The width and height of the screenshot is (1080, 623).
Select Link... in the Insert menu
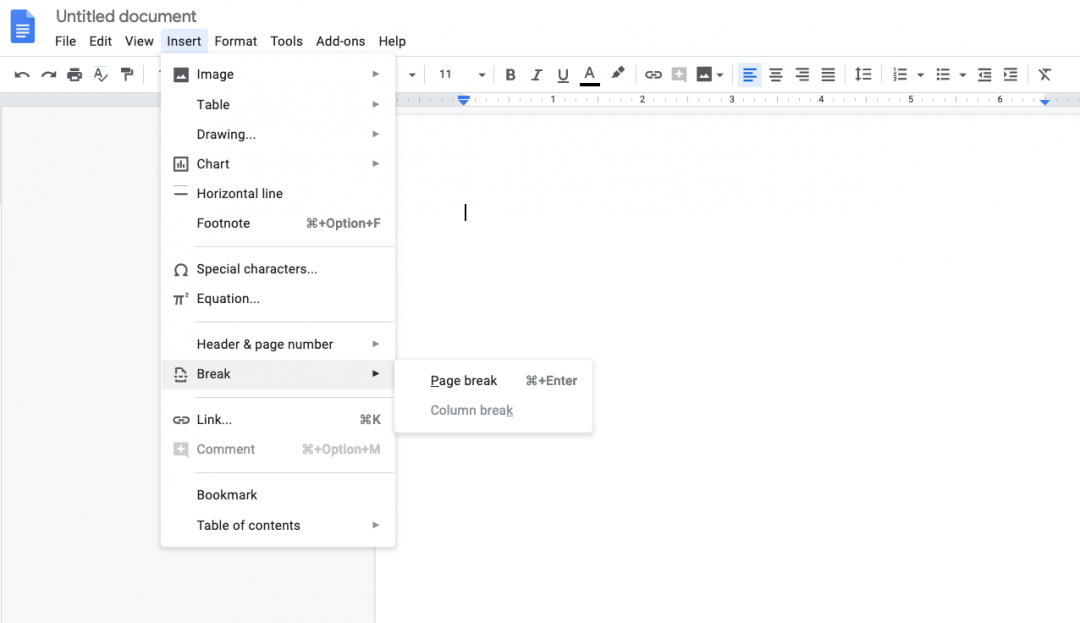(x=278, y=420)
